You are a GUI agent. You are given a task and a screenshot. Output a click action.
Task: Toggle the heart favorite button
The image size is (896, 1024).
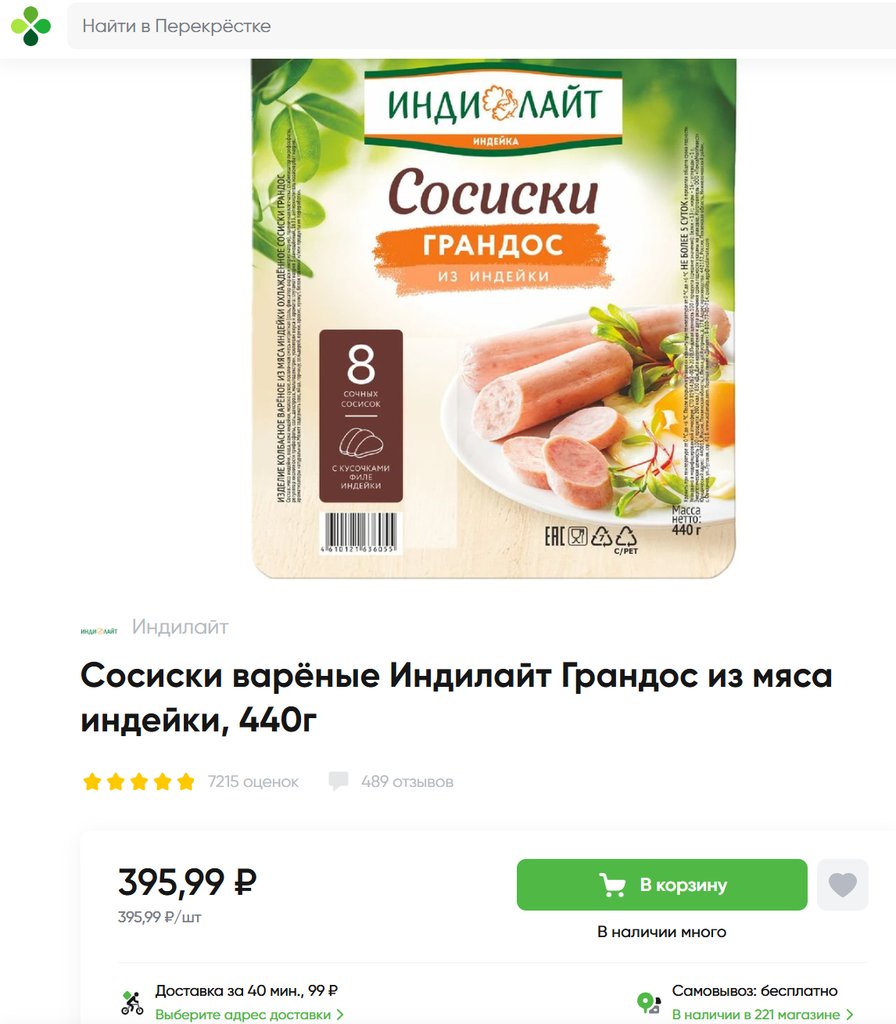coord(842,885)
